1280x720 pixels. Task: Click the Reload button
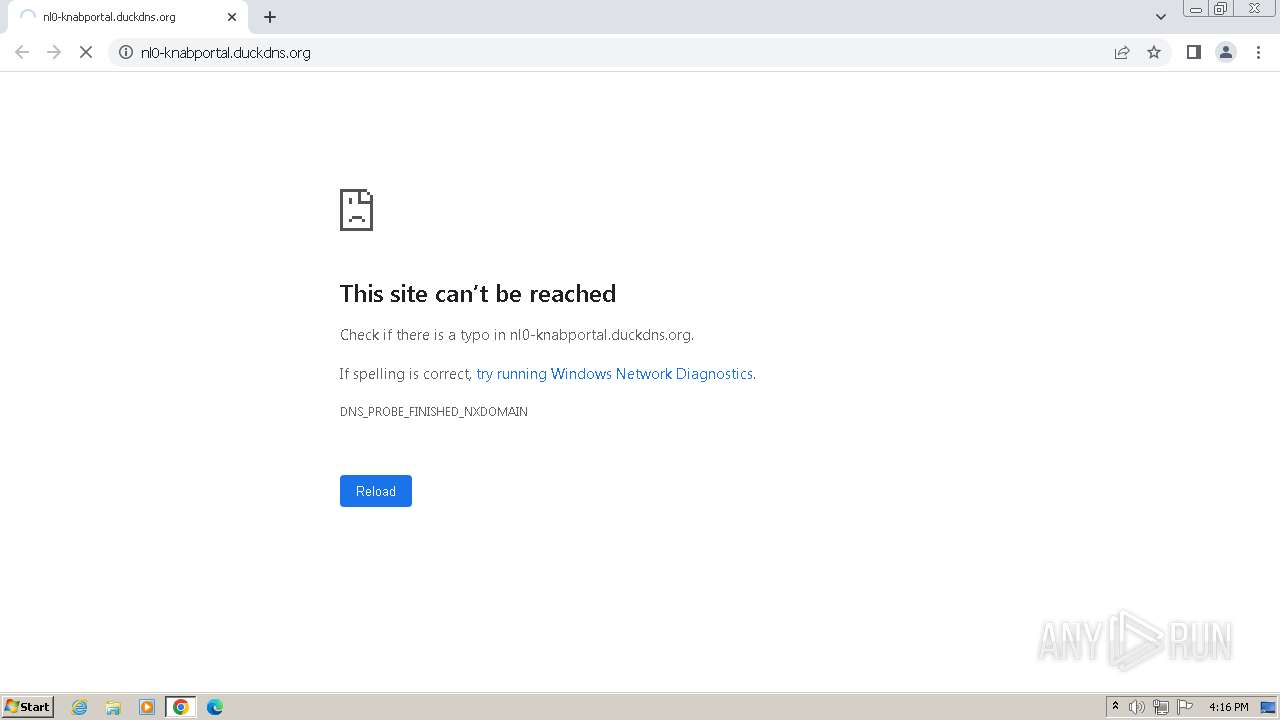click(x=376, y=491)
